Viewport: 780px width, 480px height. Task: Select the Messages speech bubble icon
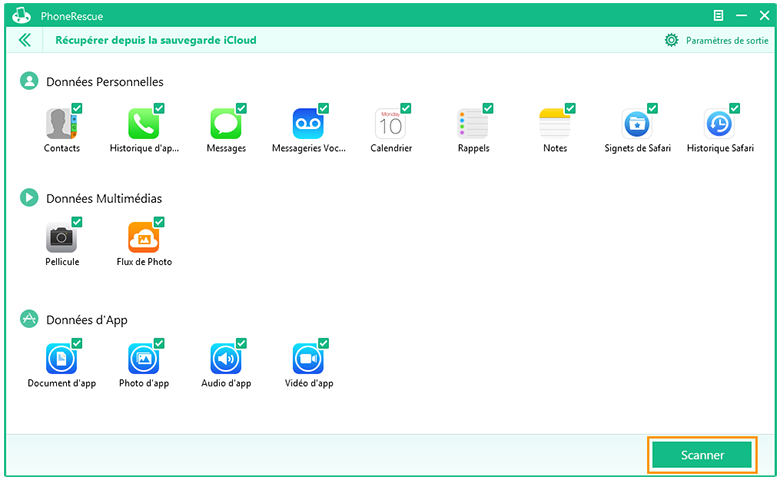pyautogui.click(x=226, y=123)
